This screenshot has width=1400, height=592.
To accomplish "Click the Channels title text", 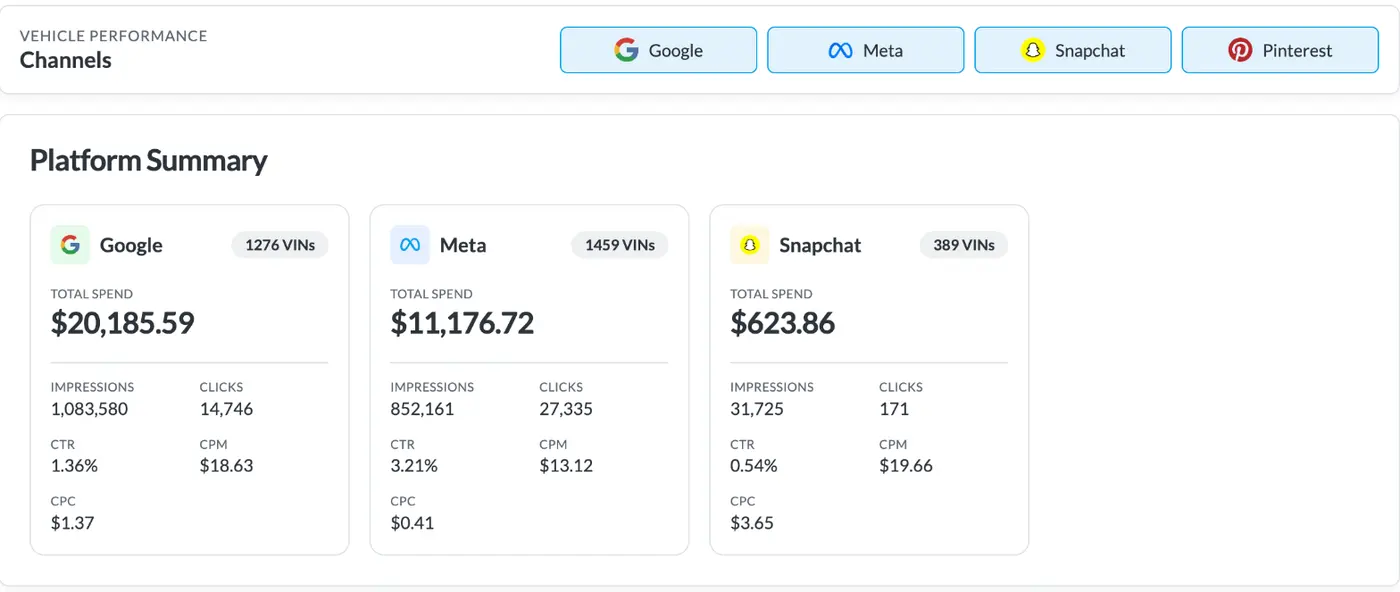I will (66, 60).
